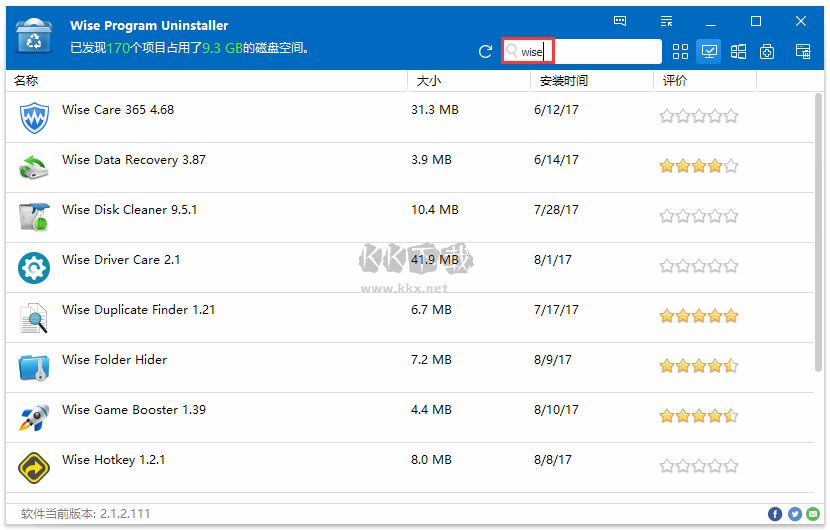Click the Wise Care 365 shield icon
This screenshot has height=530, width=830.
pos(34,118)
